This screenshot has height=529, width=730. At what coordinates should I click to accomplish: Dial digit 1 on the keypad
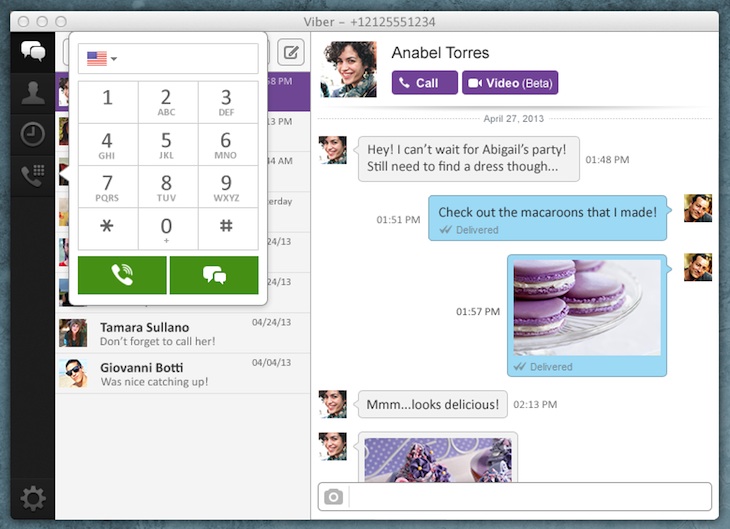coord(108,102)
